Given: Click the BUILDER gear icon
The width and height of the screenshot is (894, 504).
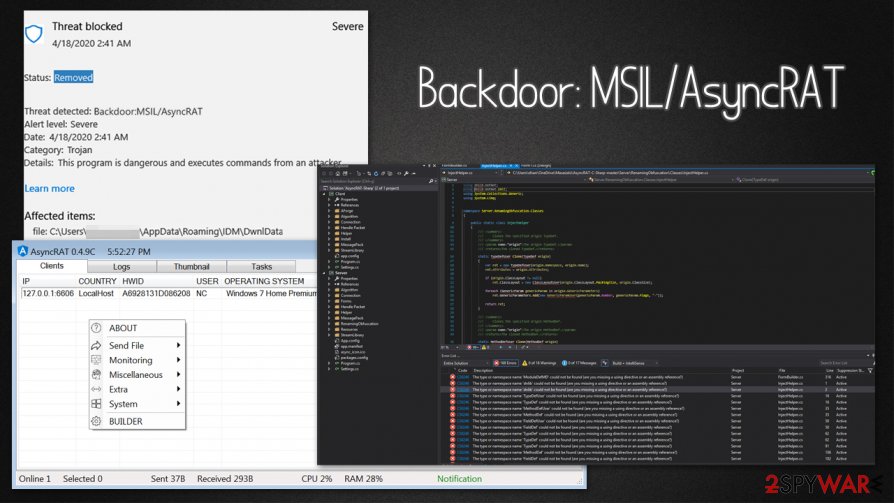Looking at the screenshot, I should 96,421.
